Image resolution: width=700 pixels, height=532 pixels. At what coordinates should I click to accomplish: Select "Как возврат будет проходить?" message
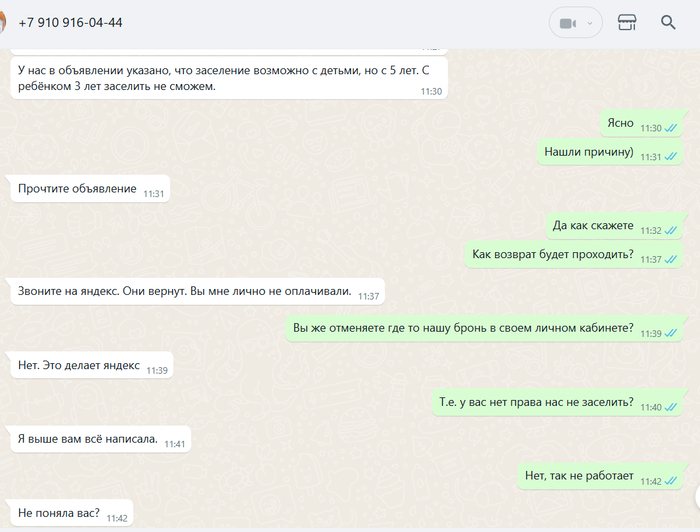(x=553, y=255)
